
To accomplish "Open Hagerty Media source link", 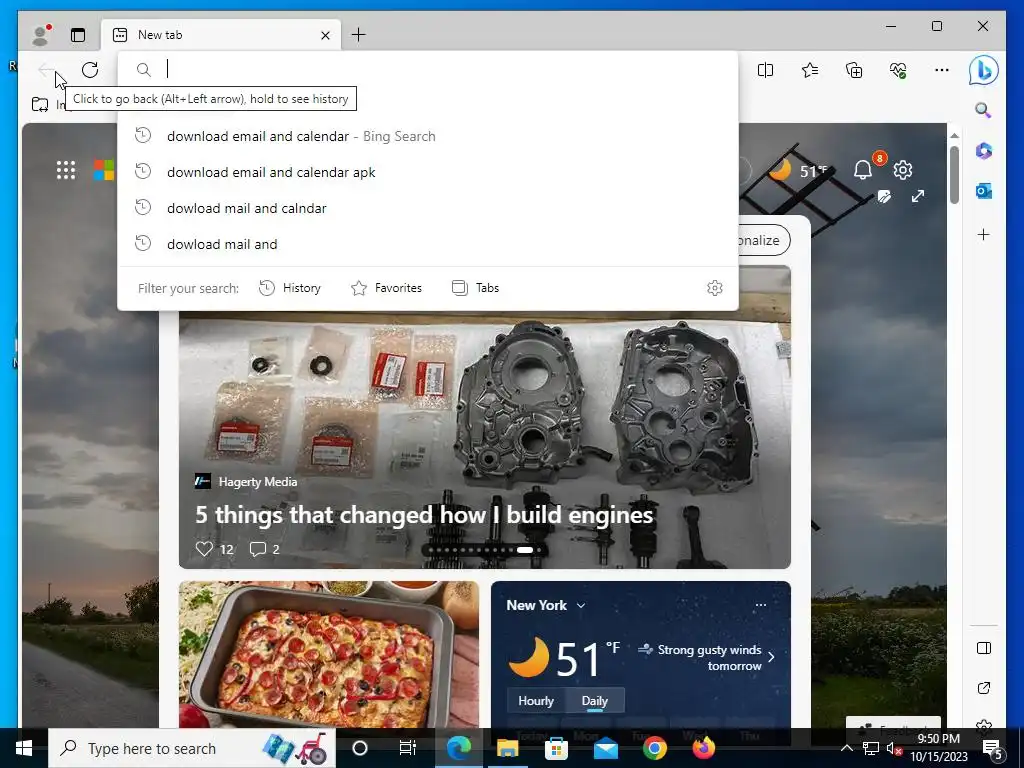I will click(x=246, y=482).
